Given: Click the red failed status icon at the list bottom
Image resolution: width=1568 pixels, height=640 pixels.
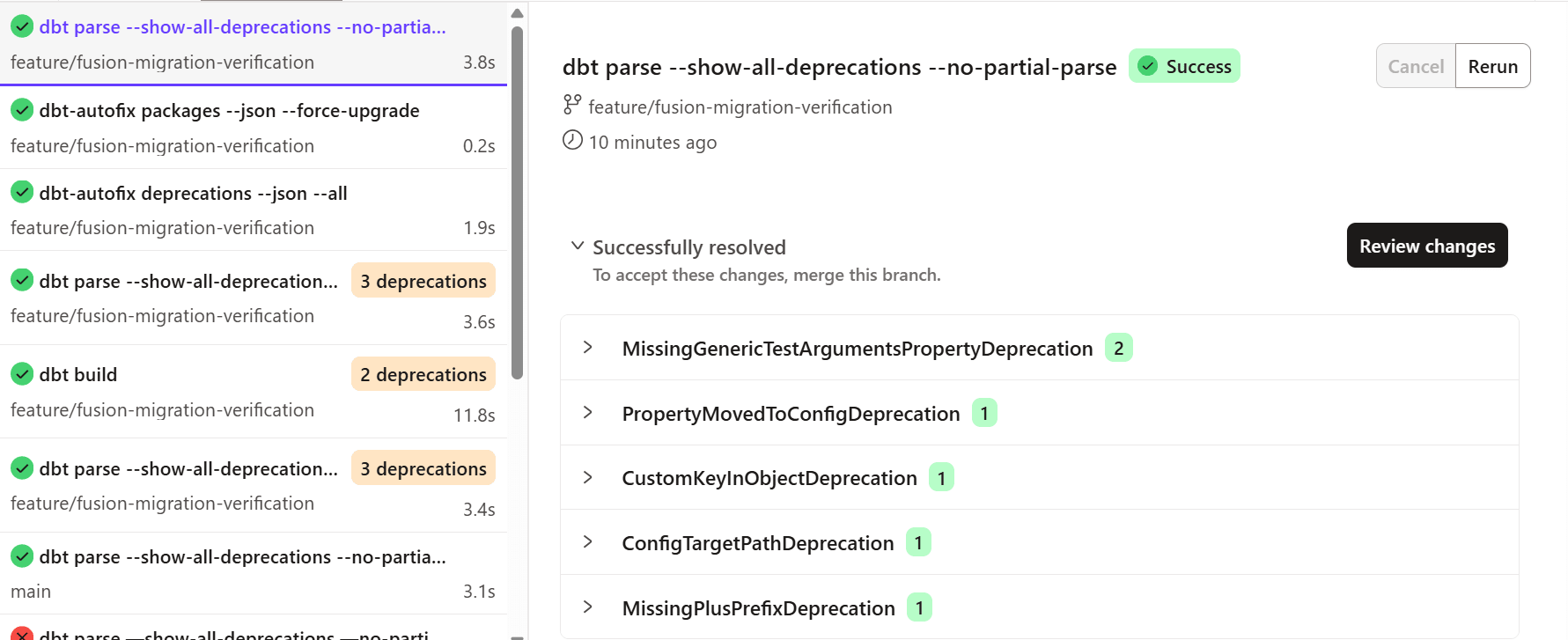Looking at the screenshot, I should pyautogui.click(x=22, y=634).
